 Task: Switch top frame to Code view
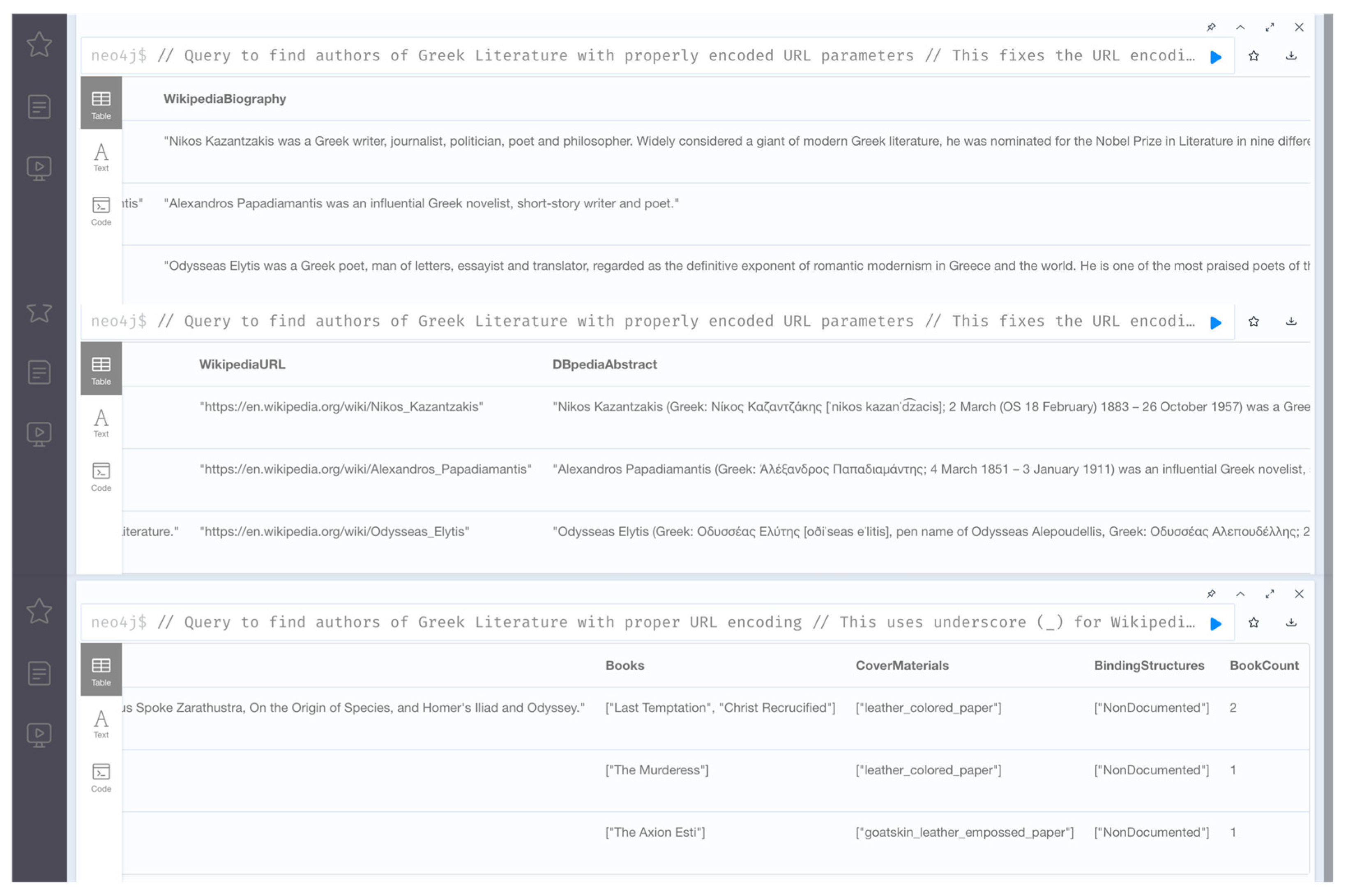(101, 211)
